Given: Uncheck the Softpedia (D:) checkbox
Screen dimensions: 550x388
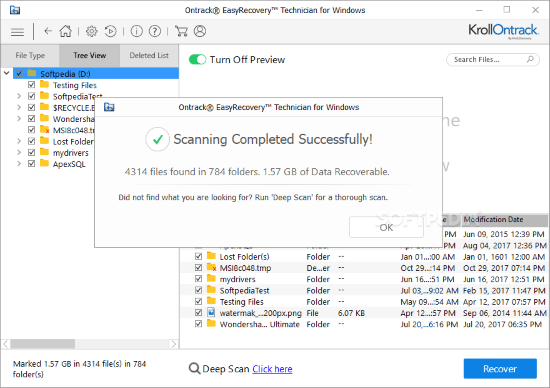Looking at the screenshot, I should (x=19, y=73).
